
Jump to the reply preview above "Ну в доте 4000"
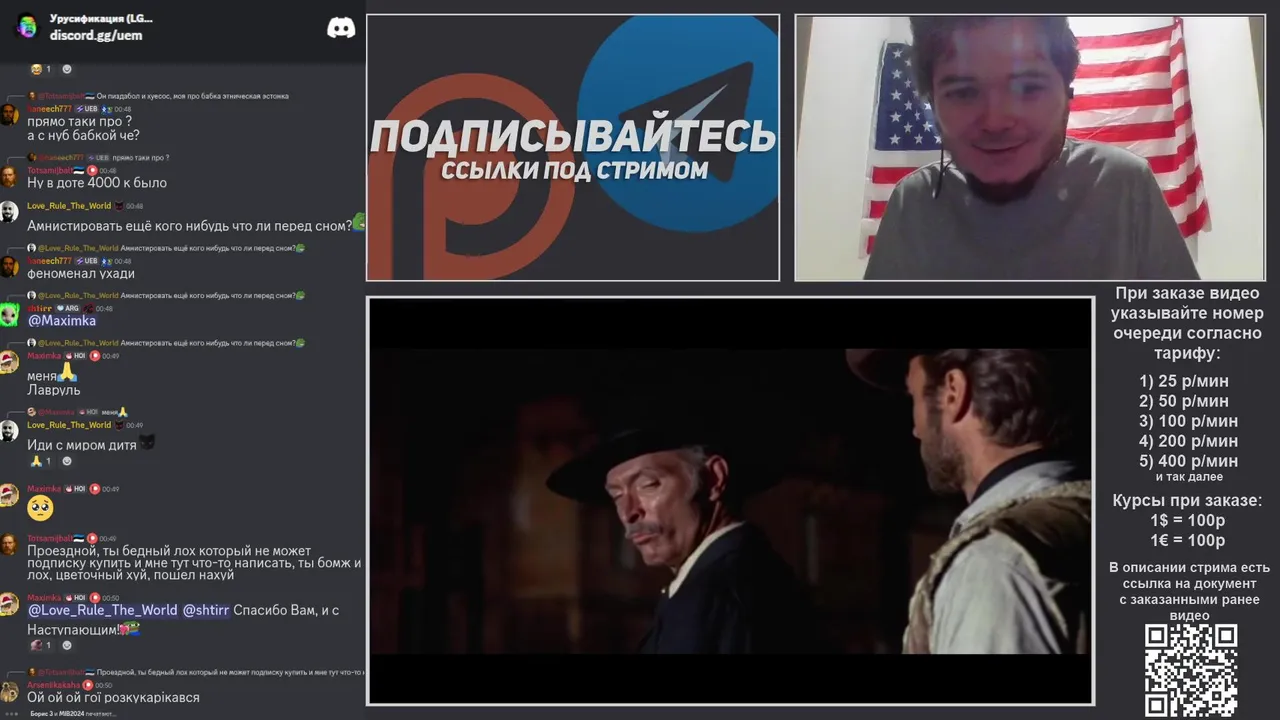(98, 158)
